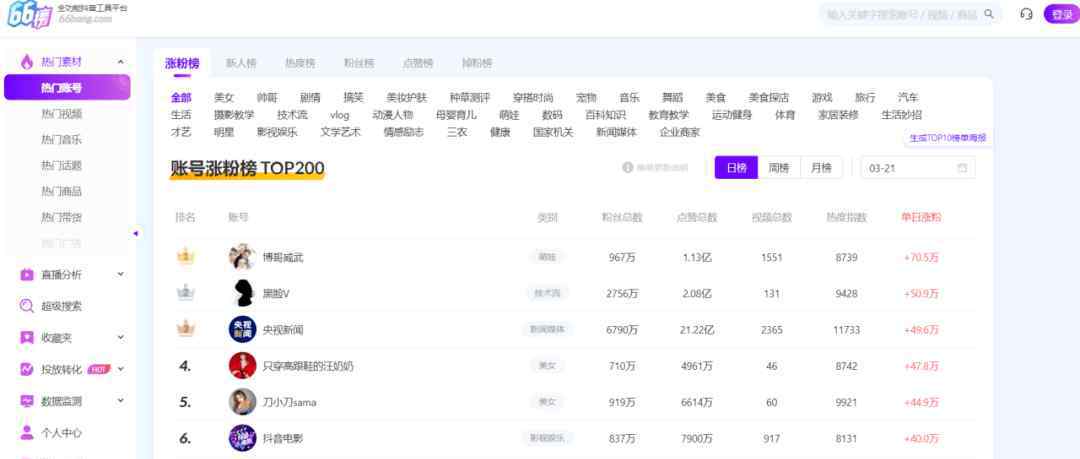Select the 周榜 weekly ranking button
The width and height of the screenshot is (1080, 459).
779,167
